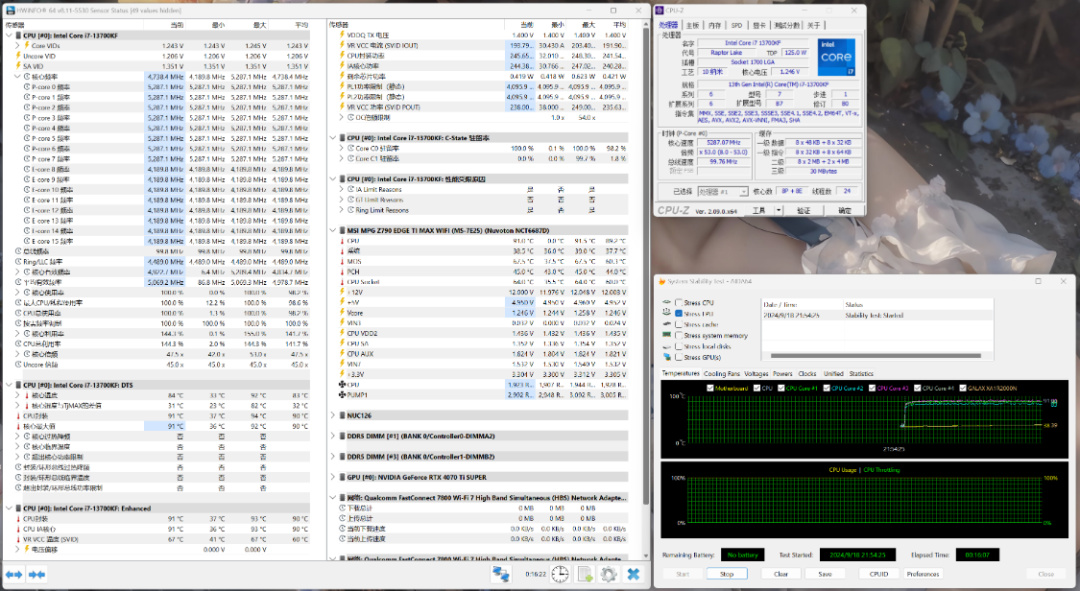Screen dimensions: 1080x591
Task: Open the SPD tab in CPU-Z
Action: coord(736,25)
